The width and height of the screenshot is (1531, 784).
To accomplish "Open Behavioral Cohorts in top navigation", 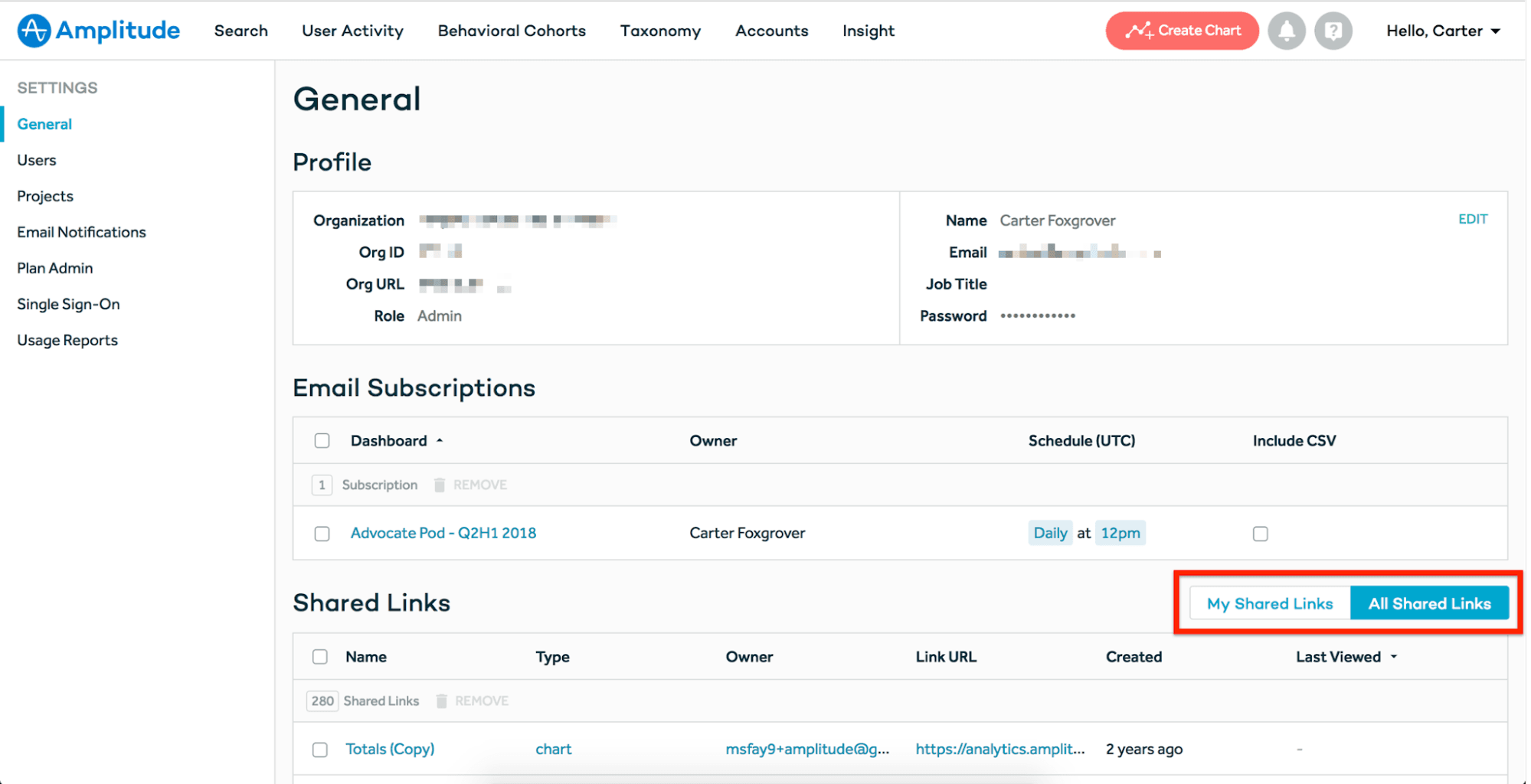I will pyautogui.click(x=511, y=31).
